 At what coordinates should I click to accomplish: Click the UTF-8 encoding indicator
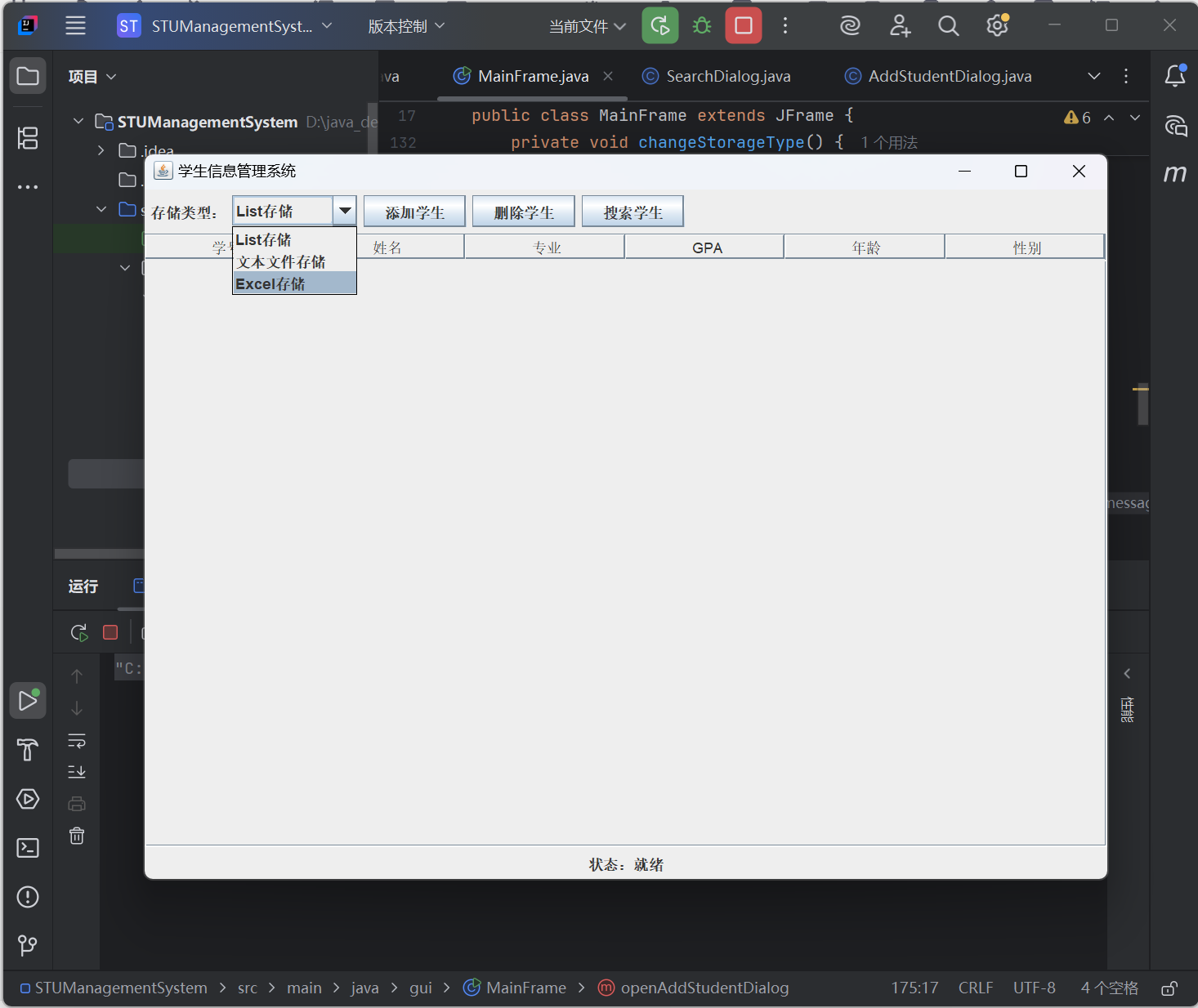point(1034,988)
